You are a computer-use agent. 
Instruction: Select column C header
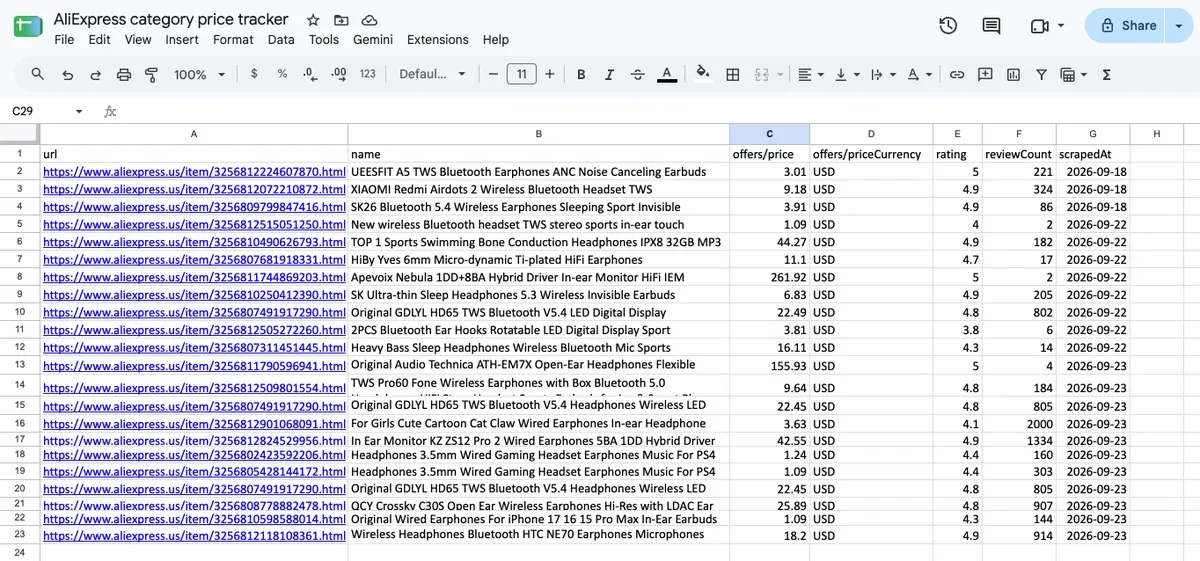click(769, 134)
